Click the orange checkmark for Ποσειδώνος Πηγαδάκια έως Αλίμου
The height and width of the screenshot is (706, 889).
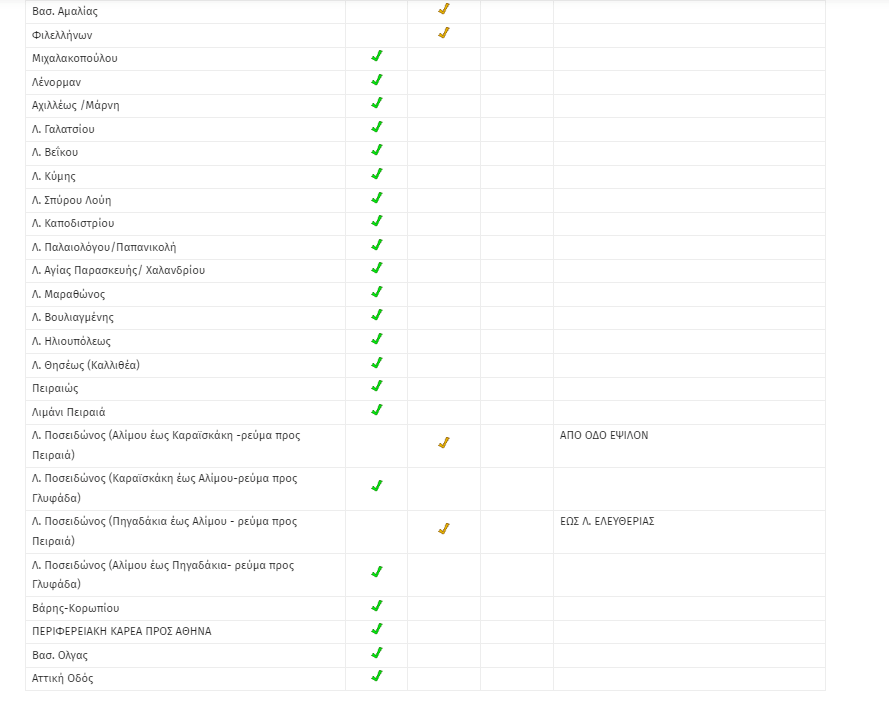tap(443, 529)
